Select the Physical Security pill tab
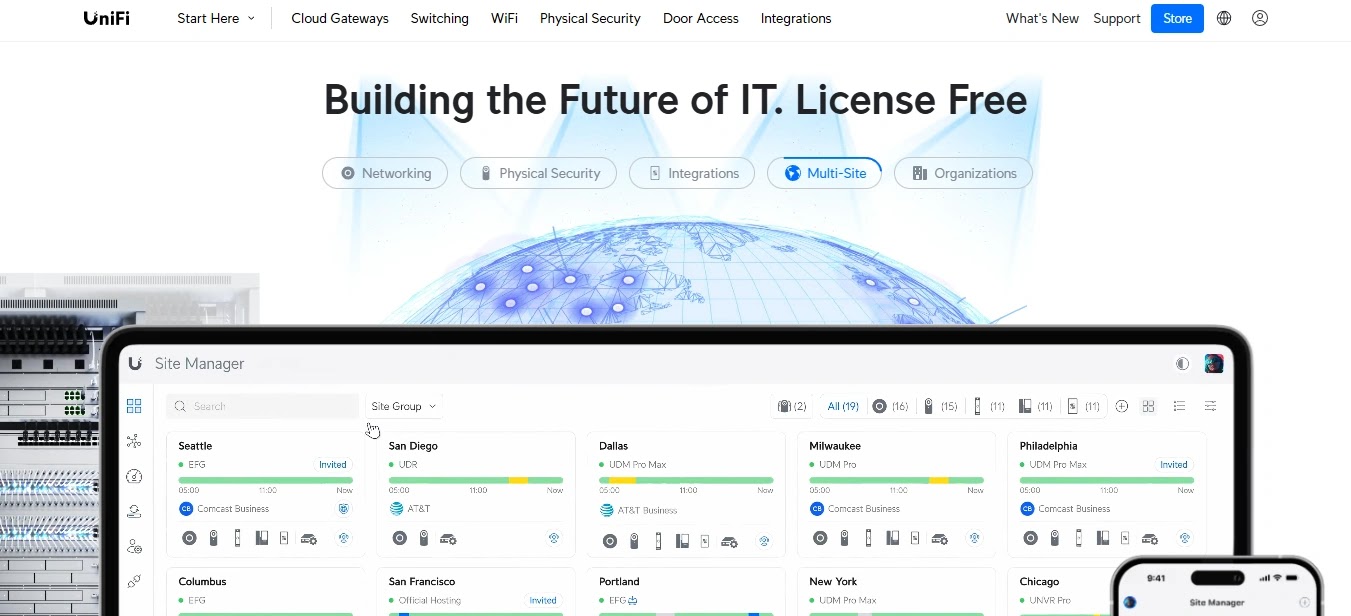Viewport: 1351px width, 616px height. point(538,173)
